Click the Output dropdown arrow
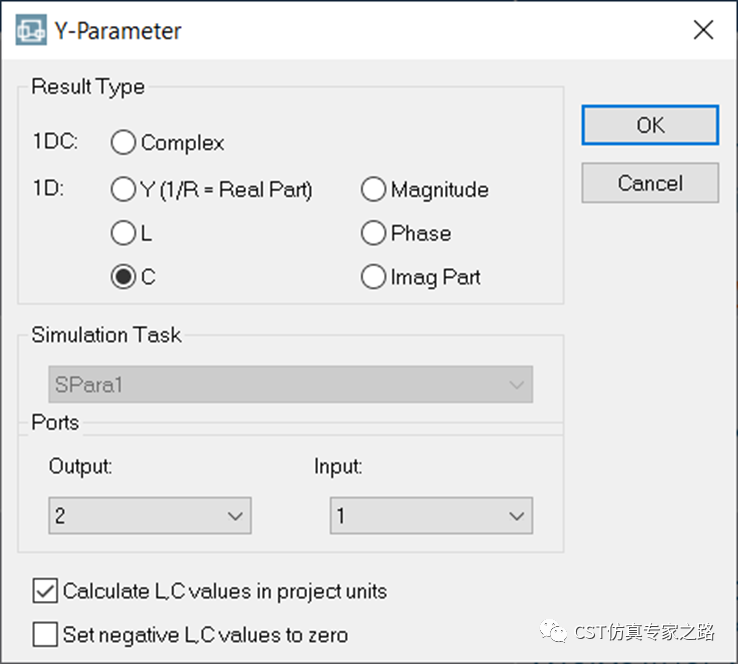The image size is (738, 664). click(x=236, y=516)
